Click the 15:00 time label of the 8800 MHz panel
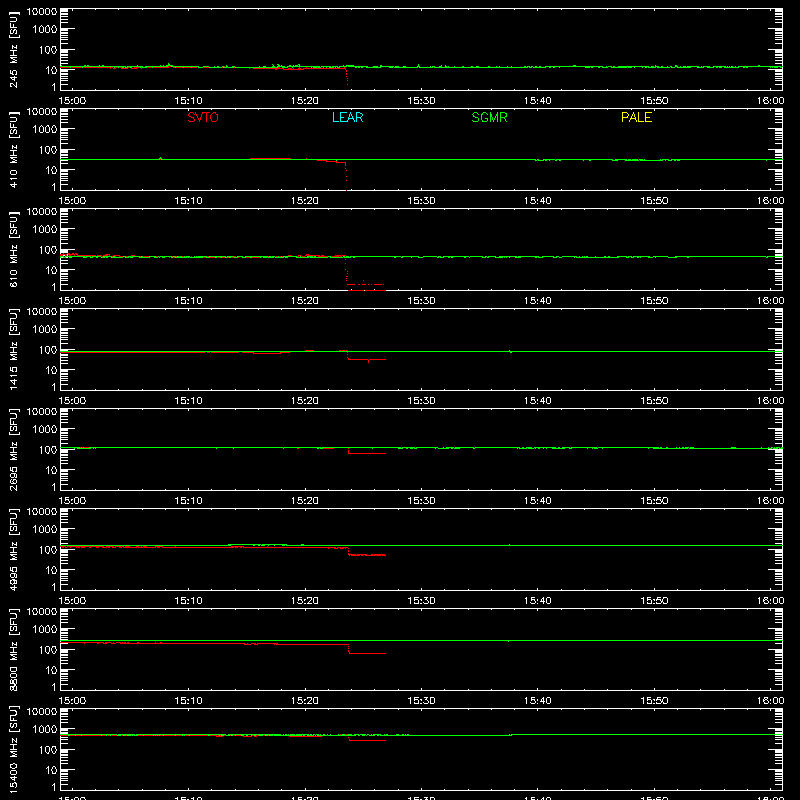The image size is (800, 800). 72,701
